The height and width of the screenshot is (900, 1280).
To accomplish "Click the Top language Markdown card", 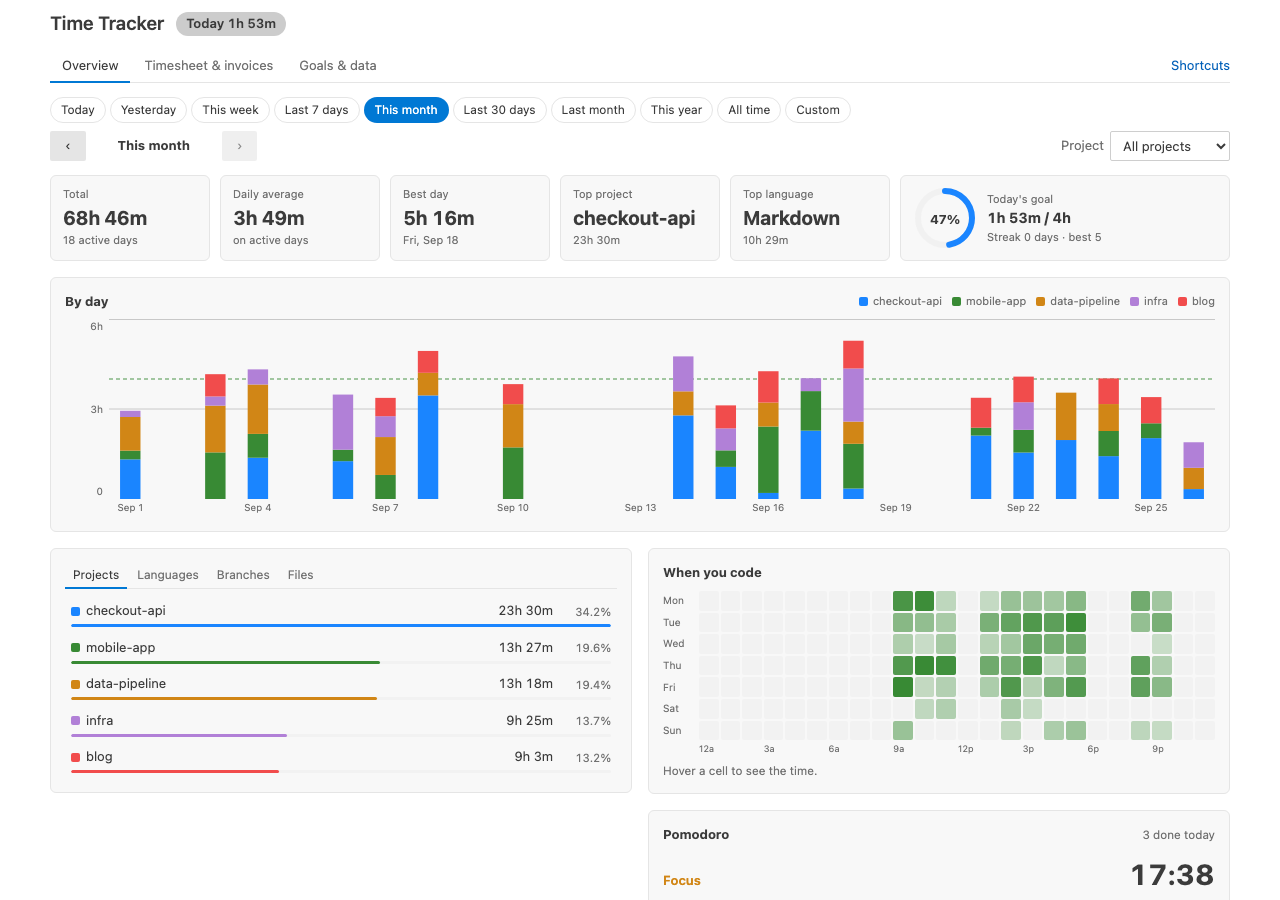I will (x=810, y=218).
